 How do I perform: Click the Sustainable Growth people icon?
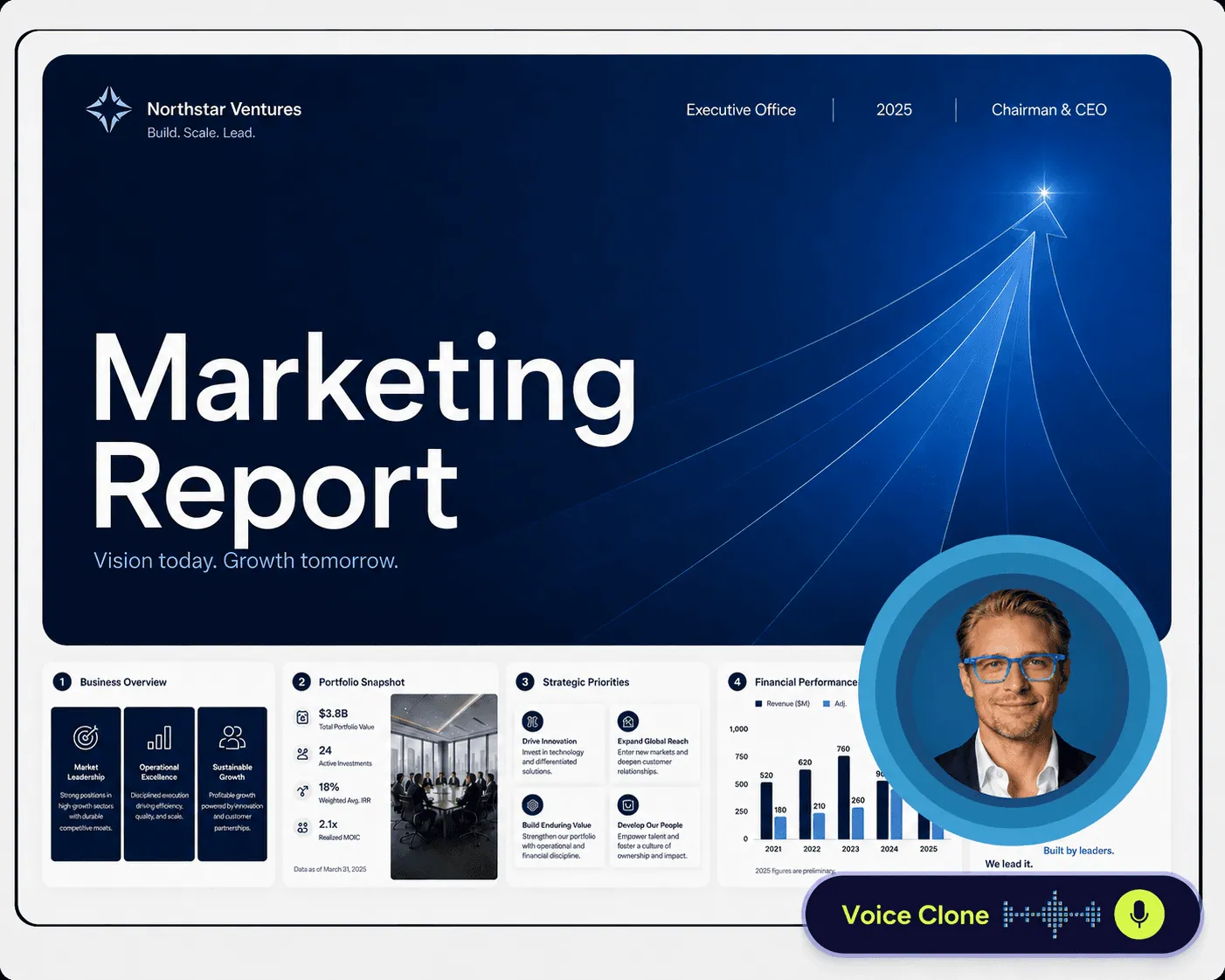[x=232, y=738]
